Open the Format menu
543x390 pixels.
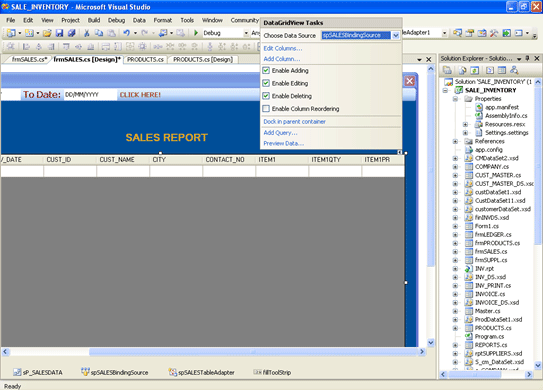click(x=163, y=20)
